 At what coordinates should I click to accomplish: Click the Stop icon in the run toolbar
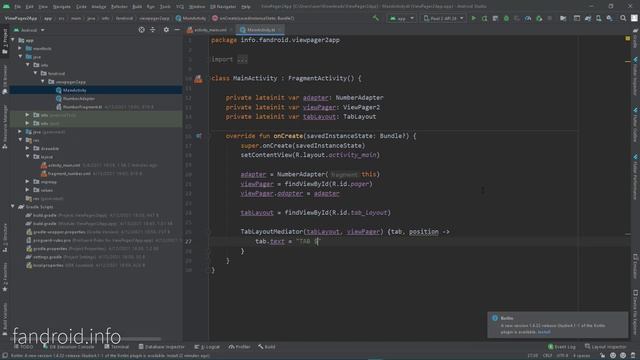[549, 18]
